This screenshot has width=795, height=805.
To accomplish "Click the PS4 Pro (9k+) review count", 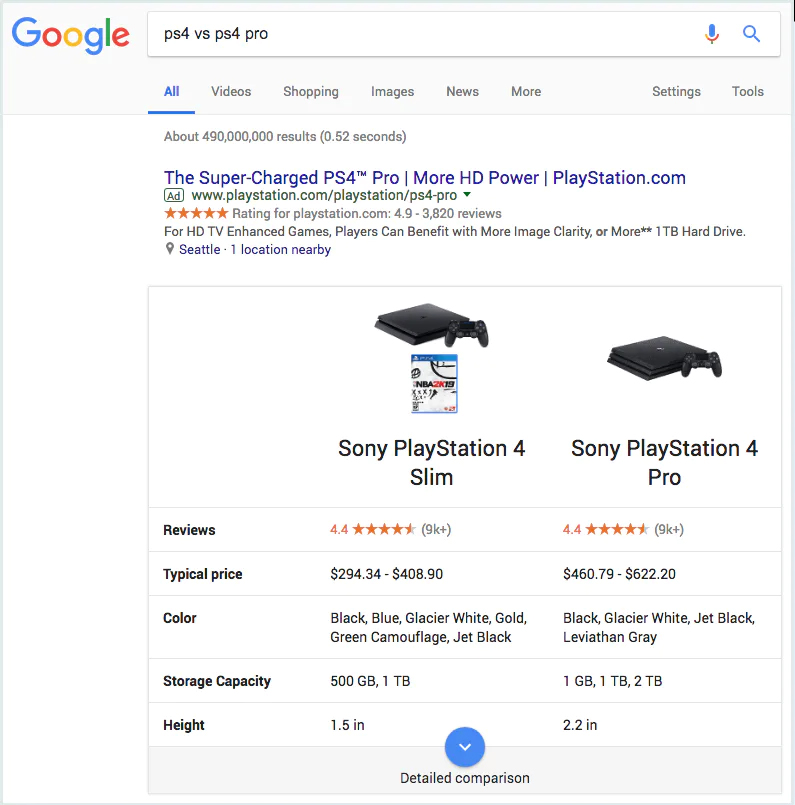I will 669,529.
